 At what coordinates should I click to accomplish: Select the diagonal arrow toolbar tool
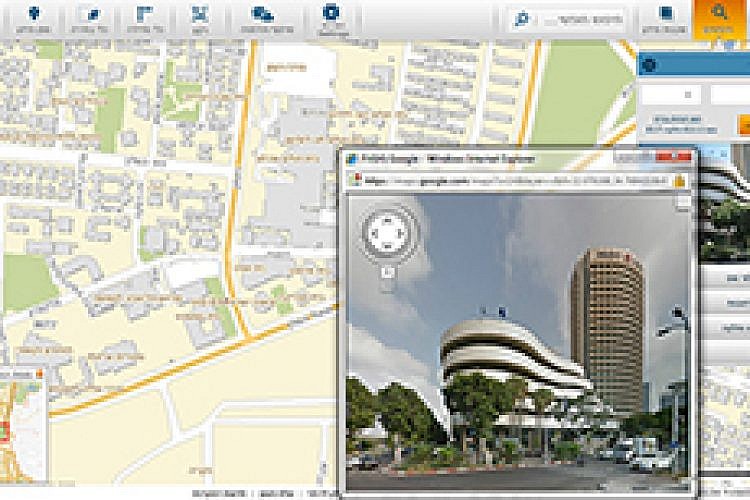coord(92,14)
